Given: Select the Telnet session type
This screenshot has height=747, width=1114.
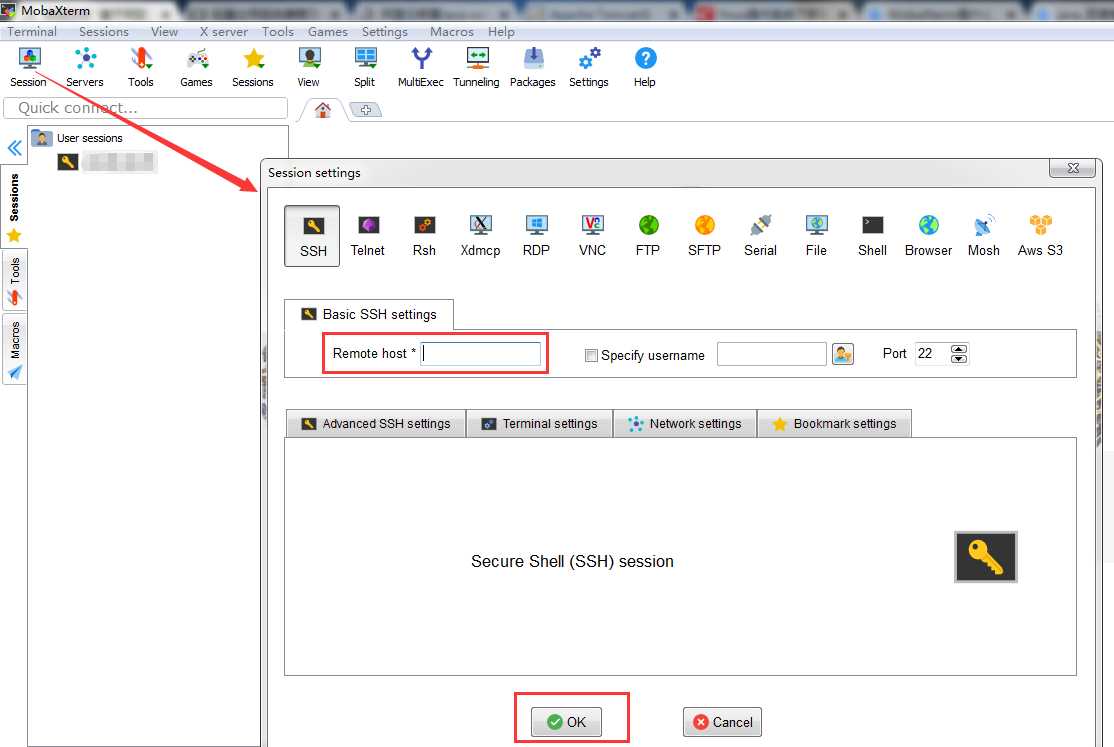Looking at the screenshot, I should (367, 236).
